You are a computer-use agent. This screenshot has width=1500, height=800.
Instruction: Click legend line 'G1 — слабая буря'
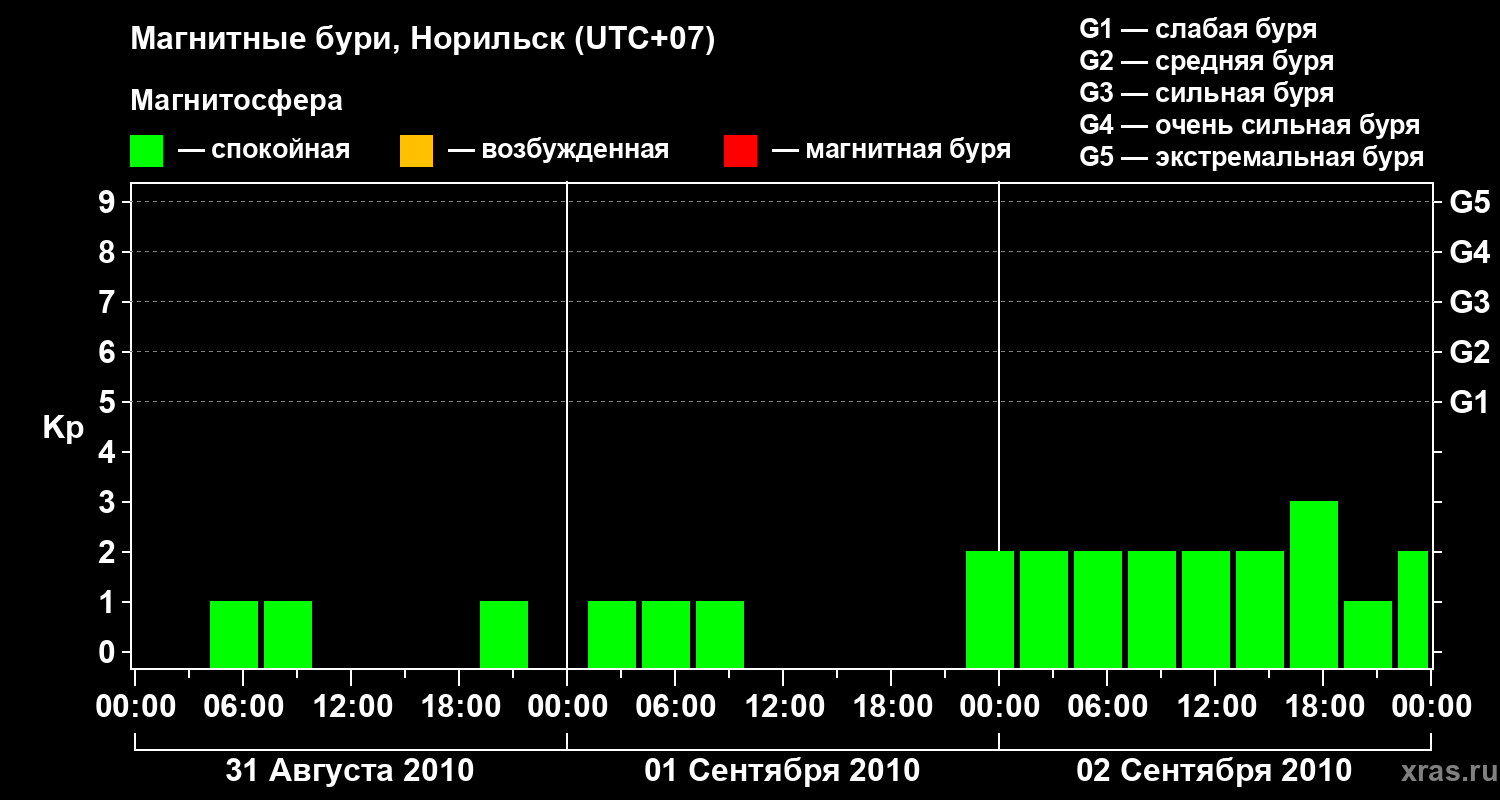coord(1198,29)
